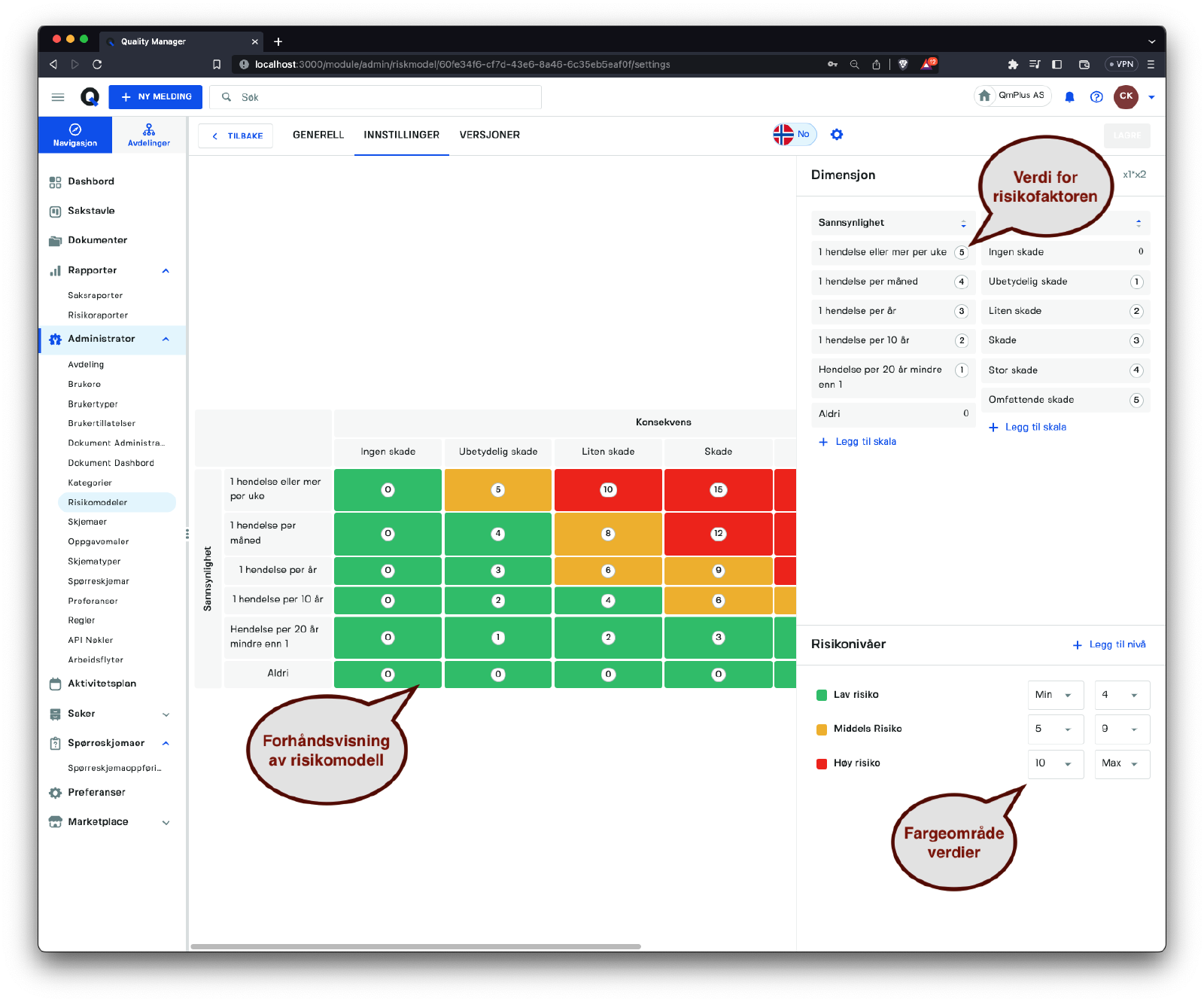Open the Lav risiko Min dropdown
Viewport: 1204px width, 1002px height.
1055,695
